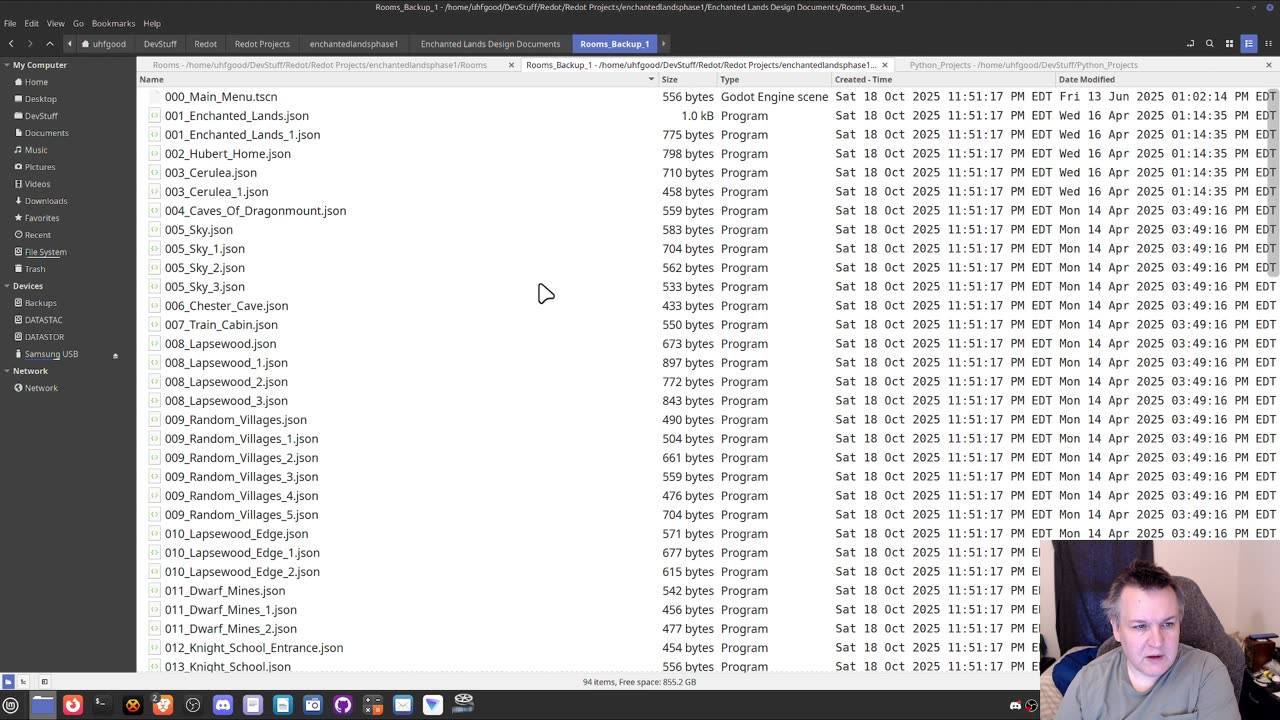Screen dimensions: 1280x720
Task: Navigate to uhfgood in path bar
Action: tap(104, 44)
